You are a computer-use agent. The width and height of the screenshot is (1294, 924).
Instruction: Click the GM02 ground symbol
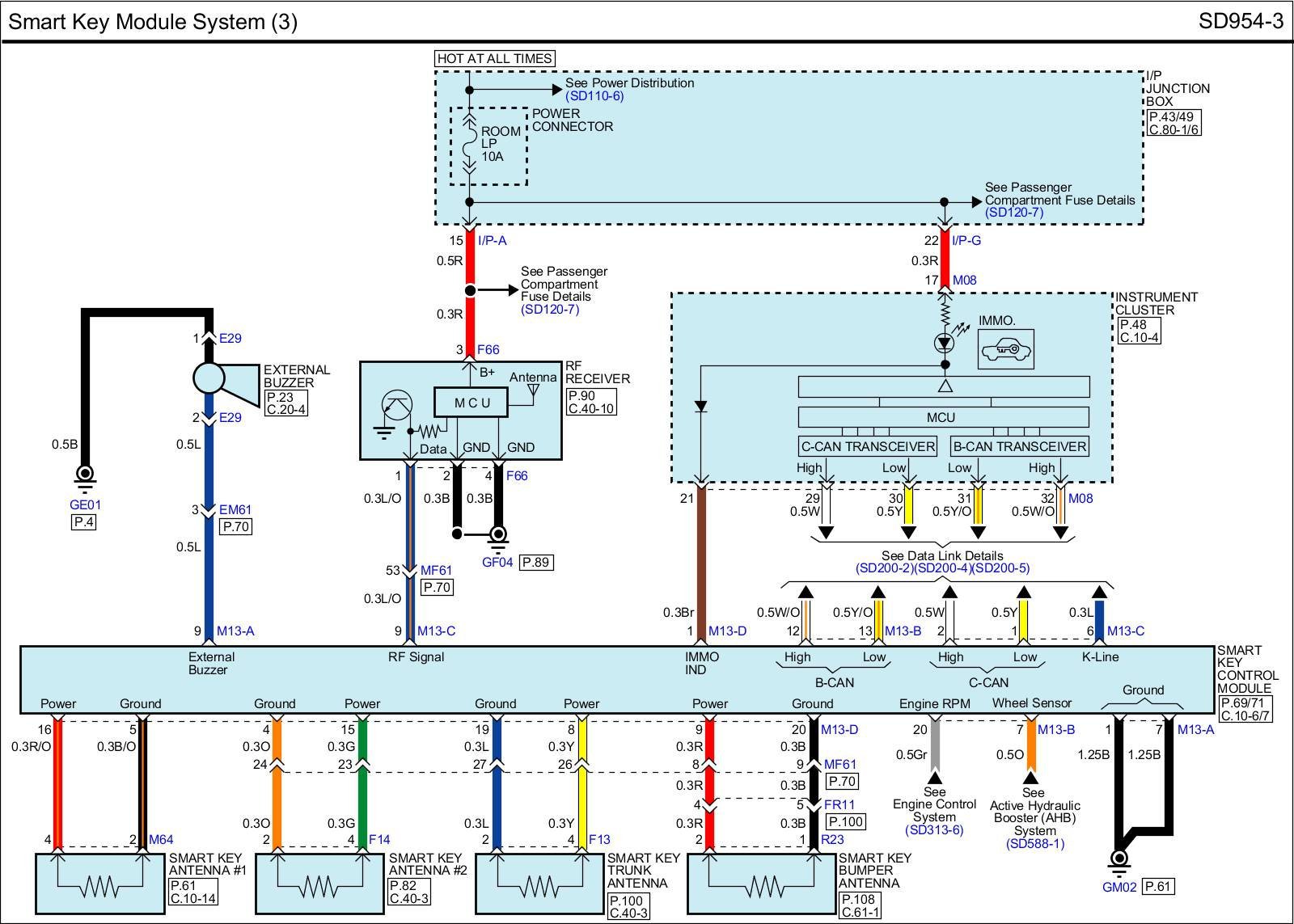point(1119,860)
